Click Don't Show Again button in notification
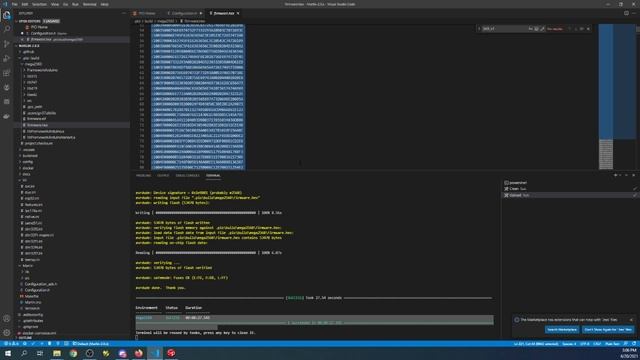 [608, 329]
